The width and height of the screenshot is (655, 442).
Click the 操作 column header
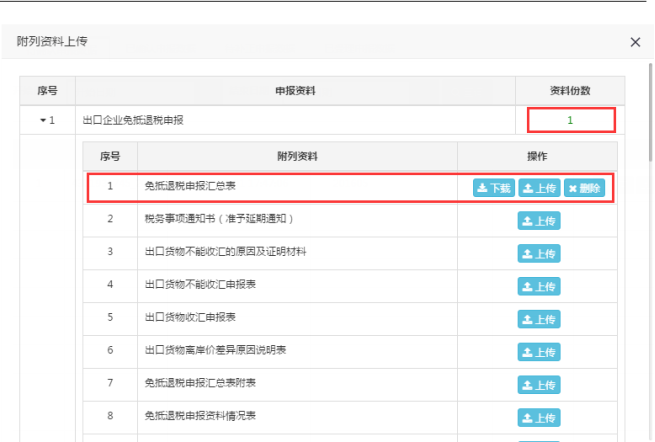(537, 157)
